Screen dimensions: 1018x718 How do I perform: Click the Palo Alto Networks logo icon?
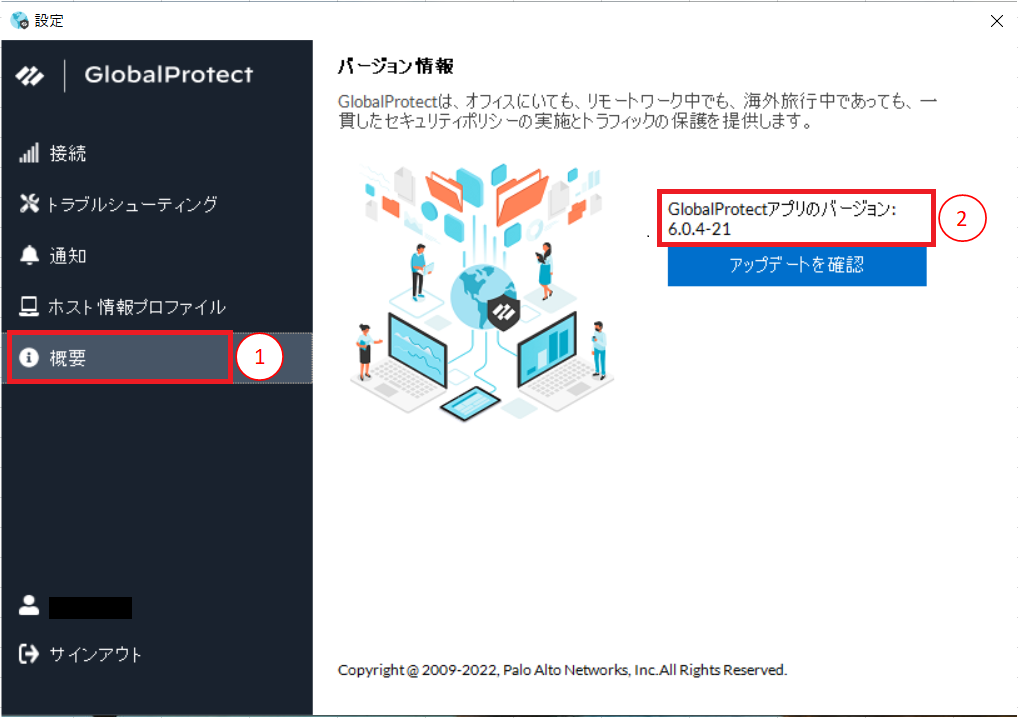coord(30,76)
